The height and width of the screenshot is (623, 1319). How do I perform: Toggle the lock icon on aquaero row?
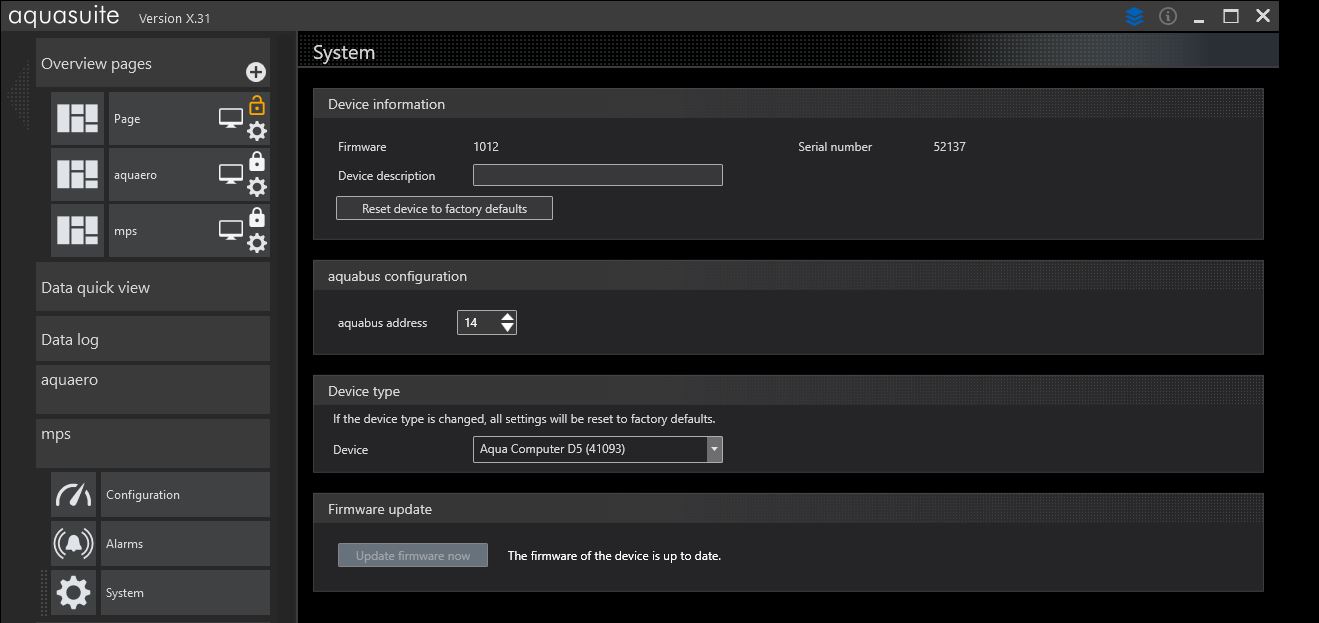(257, 161)
